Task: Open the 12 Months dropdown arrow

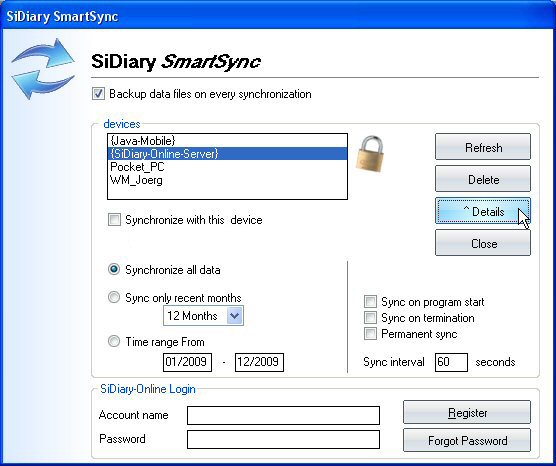Action: point(235,315)
